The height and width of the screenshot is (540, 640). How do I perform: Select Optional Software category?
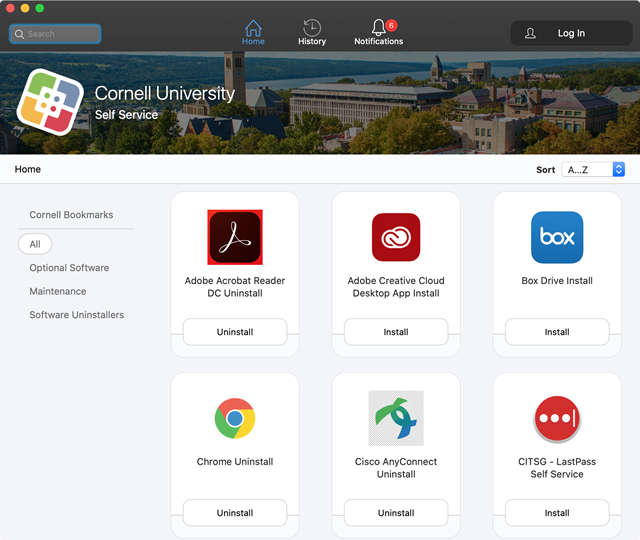69,268
